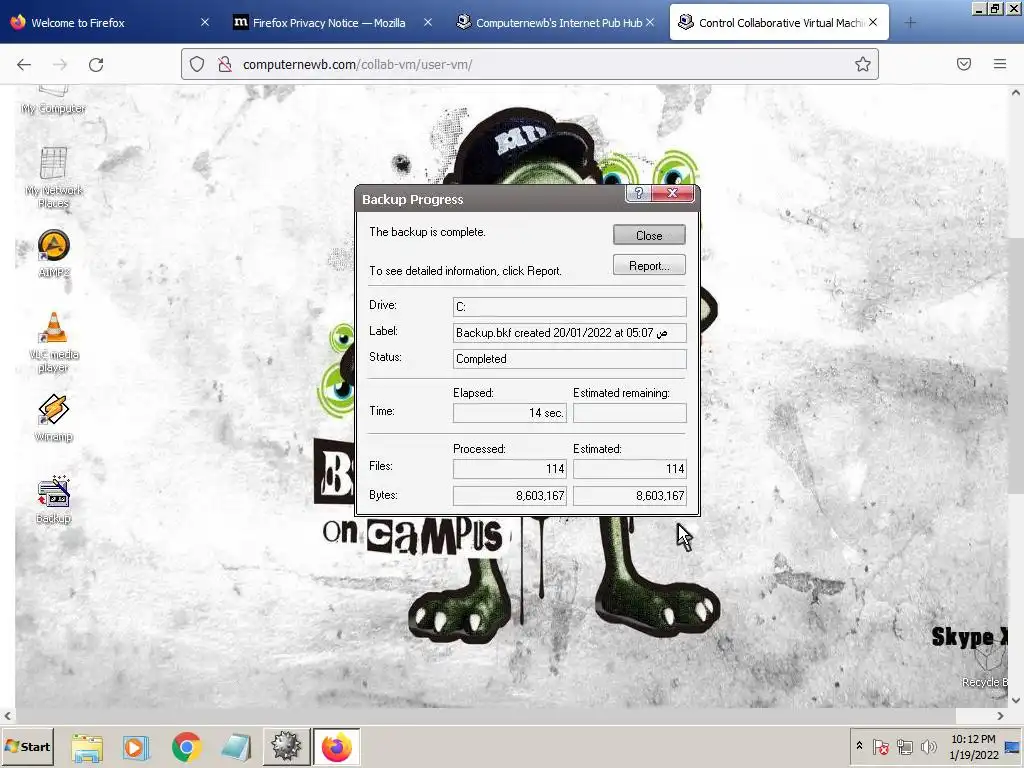Click the Start button in taskbar
The image size is (1024, 768).
[27, 746]
